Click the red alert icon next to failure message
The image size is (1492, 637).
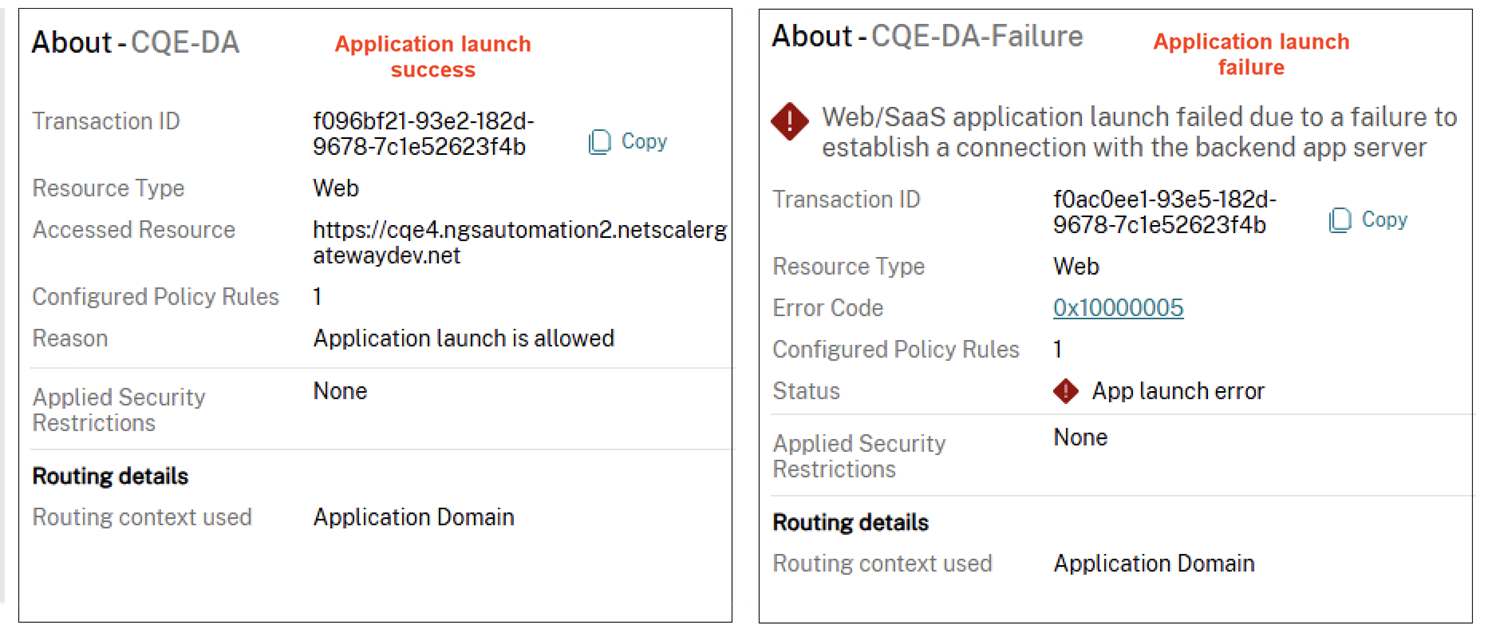[x=790, y=121]
